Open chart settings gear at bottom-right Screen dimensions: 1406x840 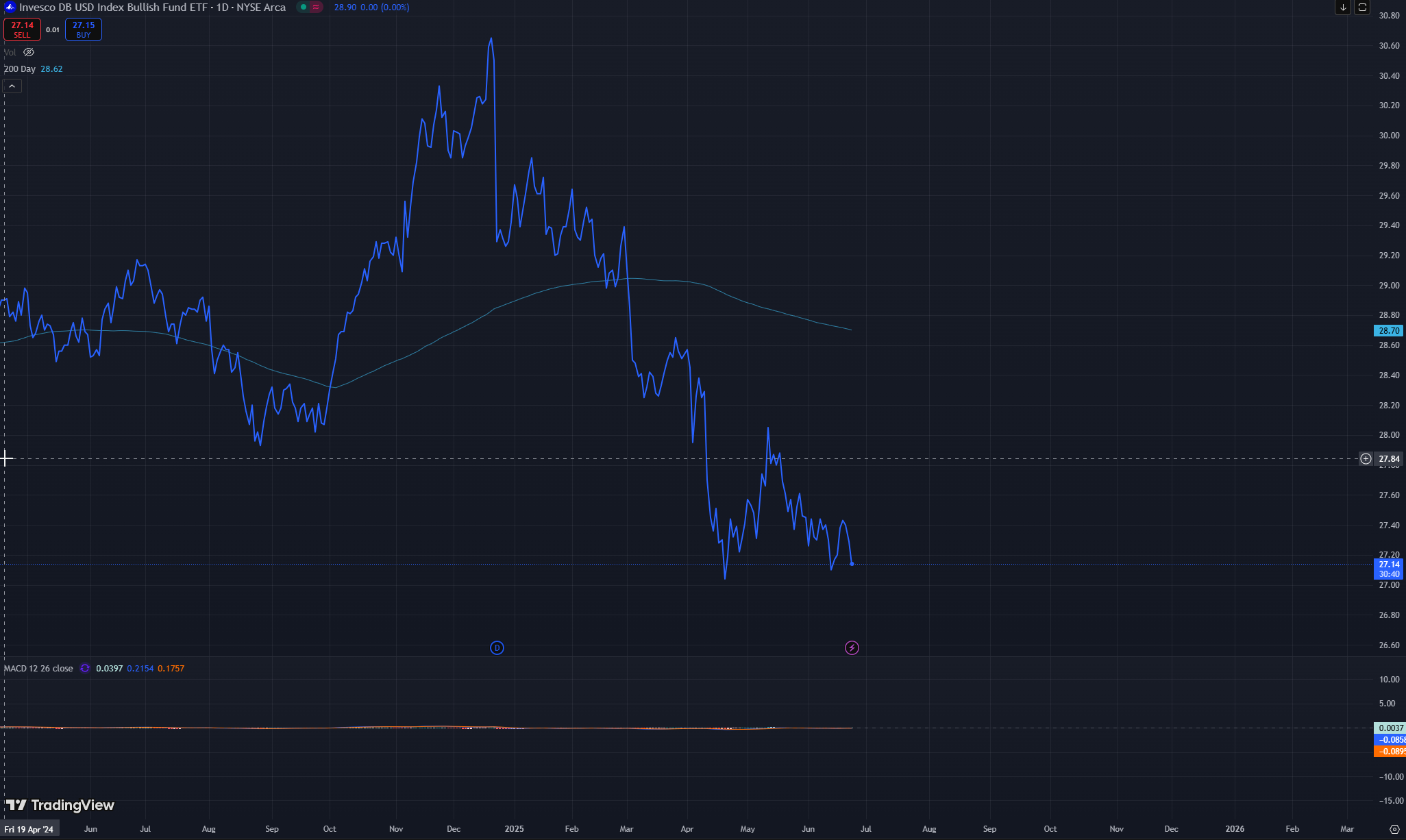point(1394,829)
